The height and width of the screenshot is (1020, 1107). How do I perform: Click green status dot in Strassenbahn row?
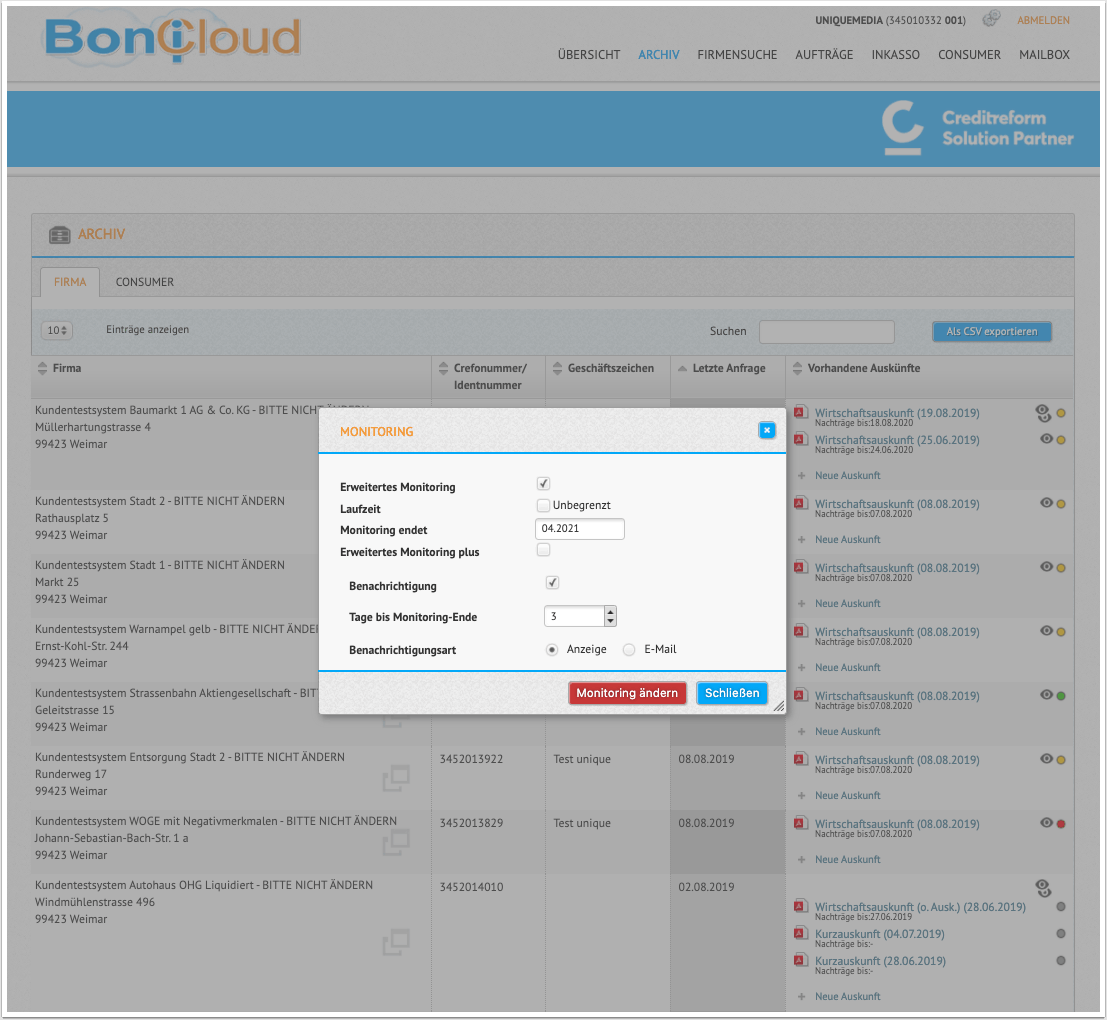(x=1061, y=696)
